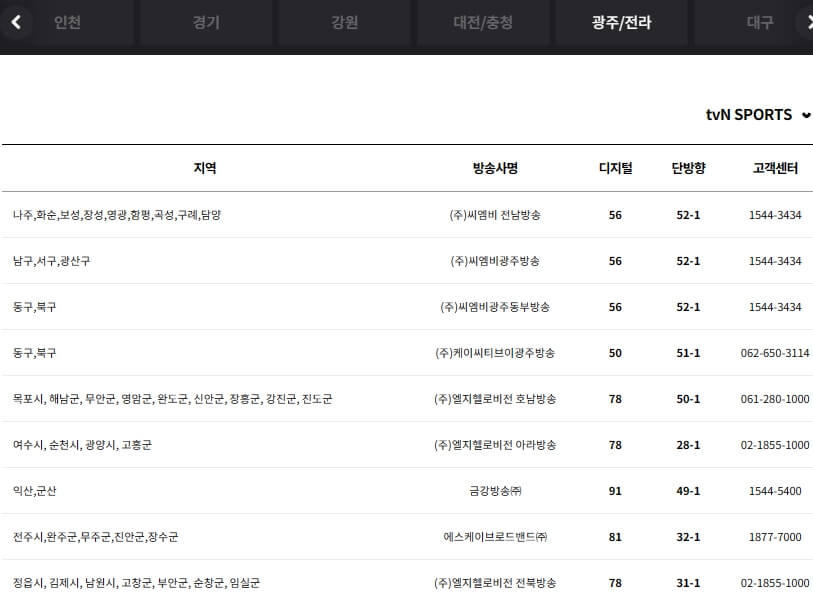Viewport: 813px width, 605px height.
Task: Click (주)케이씨티브이광주방송 broadcaster name
Action: click(x=495, y=353)
